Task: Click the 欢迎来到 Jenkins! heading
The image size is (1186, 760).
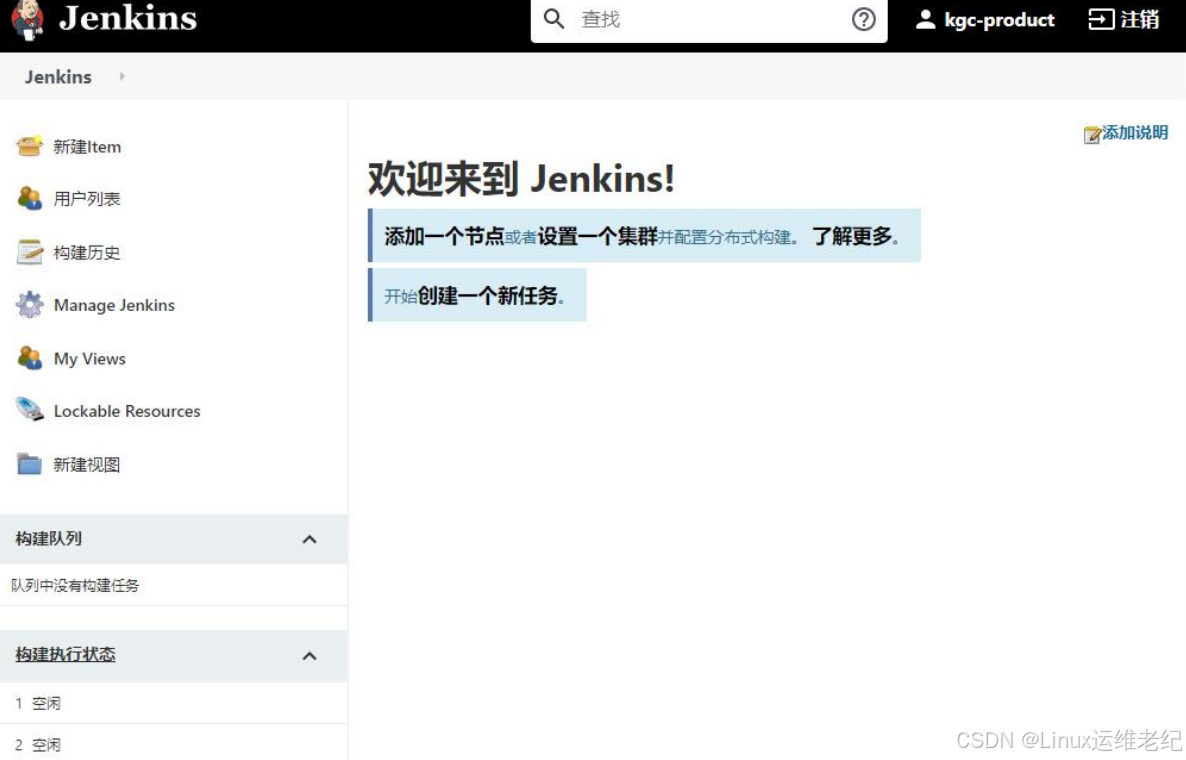Action: click(x=521, y=179)
